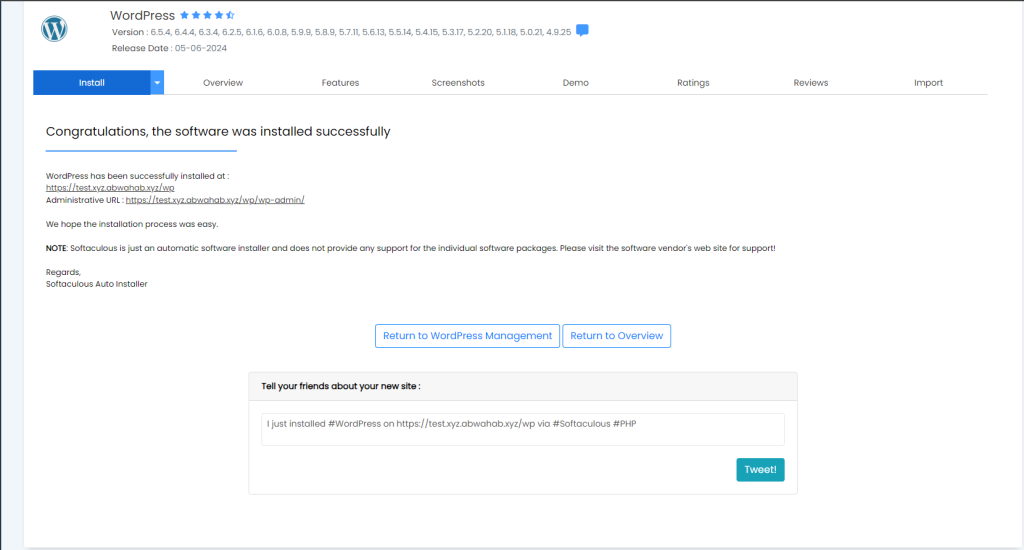
Task: Open the Features tab
Action: pyautogui.click(x=340, y=83)
